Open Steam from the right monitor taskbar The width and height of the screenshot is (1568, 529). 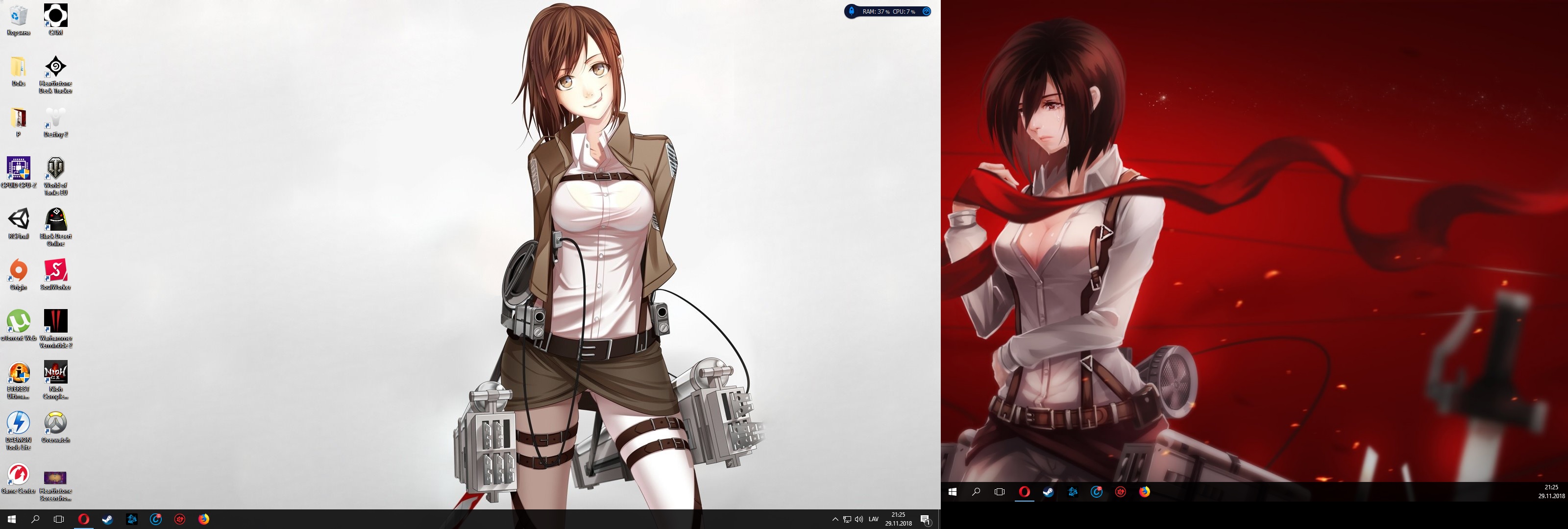[x=1048, y=492]
